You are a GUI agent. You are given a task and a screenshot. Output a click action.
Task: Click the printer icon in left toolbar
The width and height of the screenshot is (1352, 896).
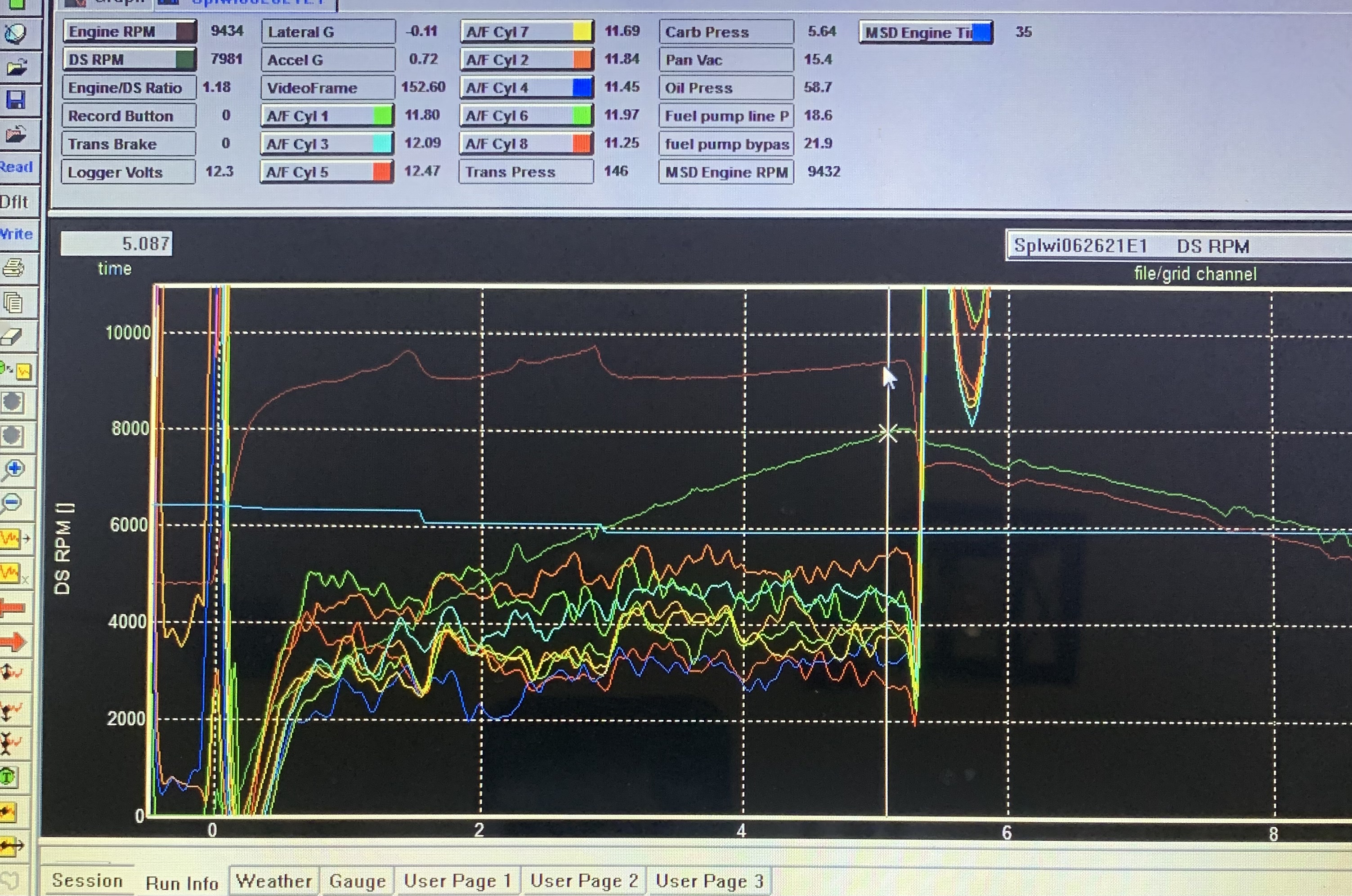14,267
